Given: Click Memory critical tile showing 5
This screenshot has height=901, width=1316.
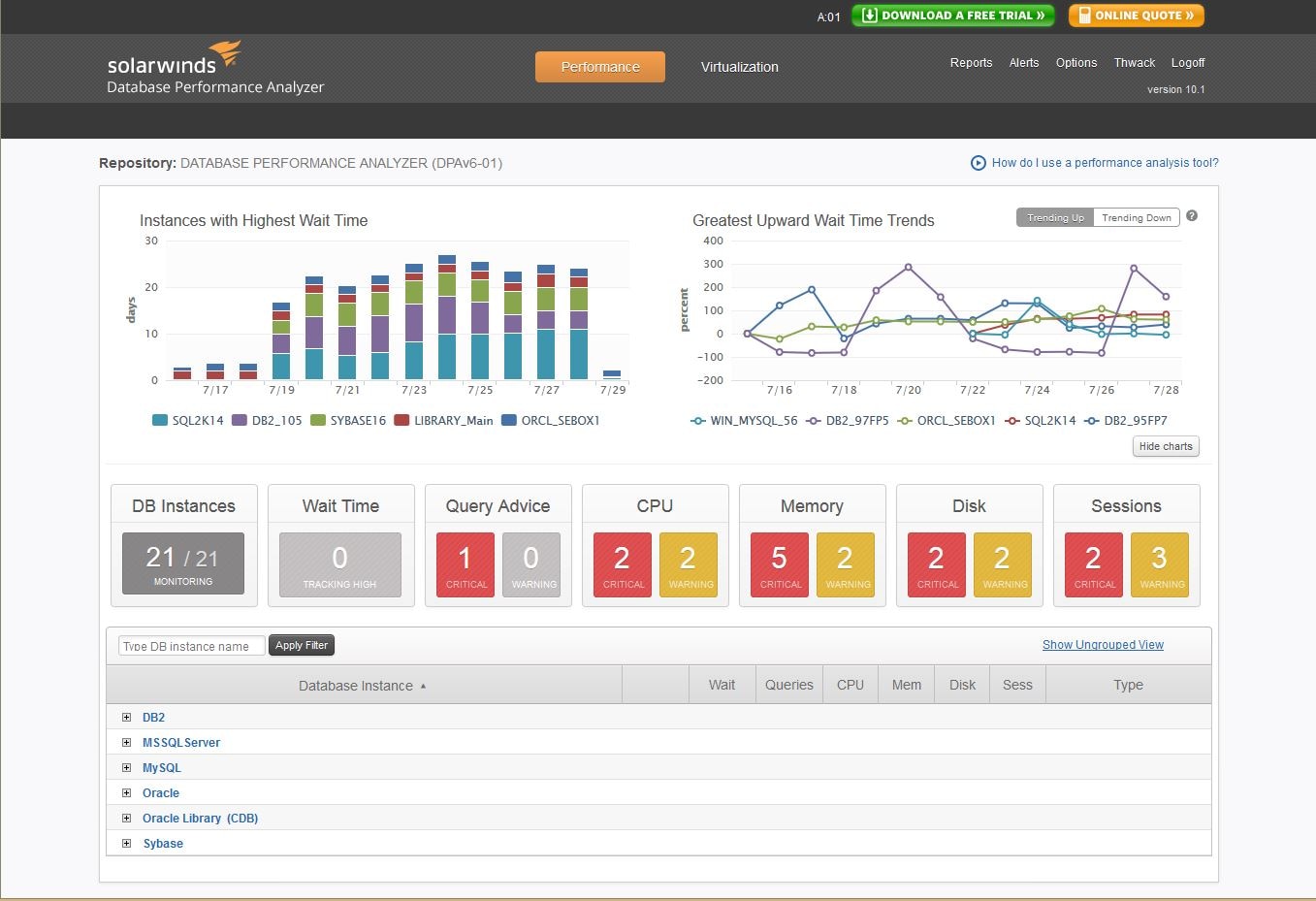Looking at the screenshot, I should point(780,563).
